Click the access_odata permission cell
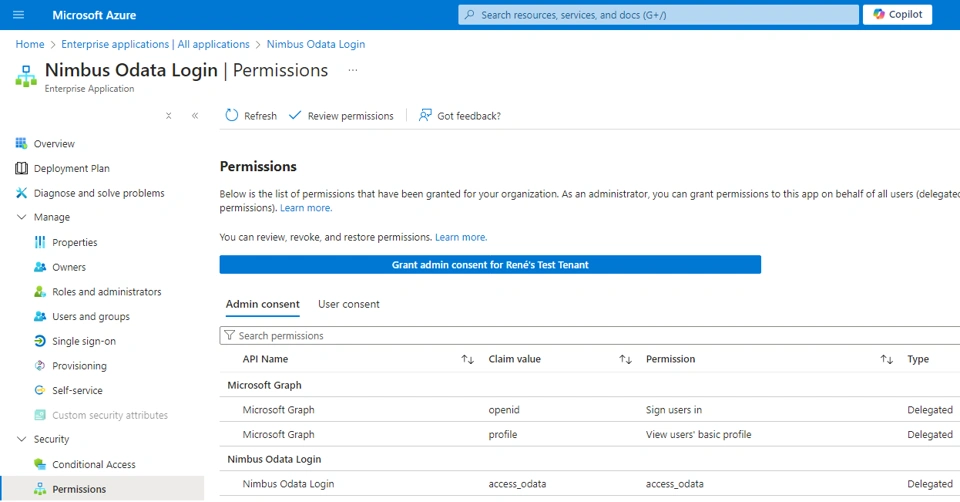The height and width of the screenshot is (502, 960). coord(675,484)
